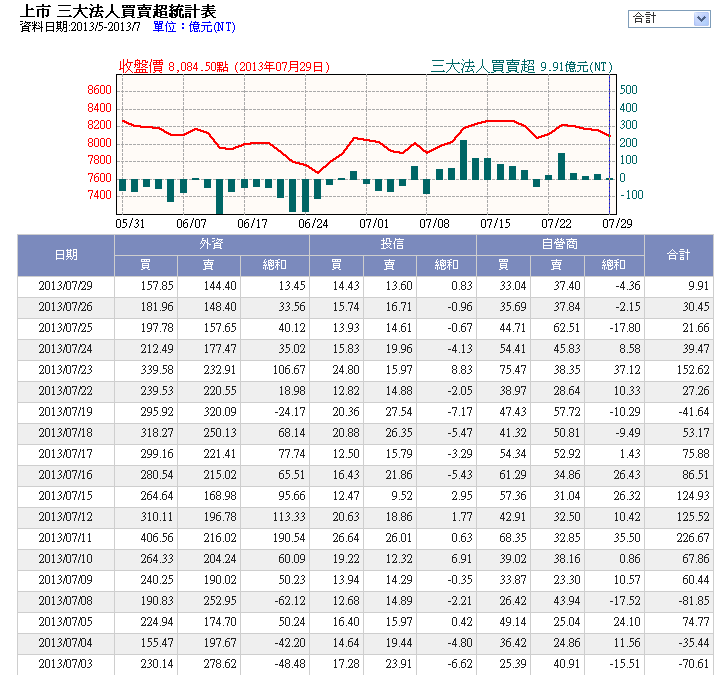717x676 pixels.
Task: Click the 合計 column header in table
Action: (679, 255)
